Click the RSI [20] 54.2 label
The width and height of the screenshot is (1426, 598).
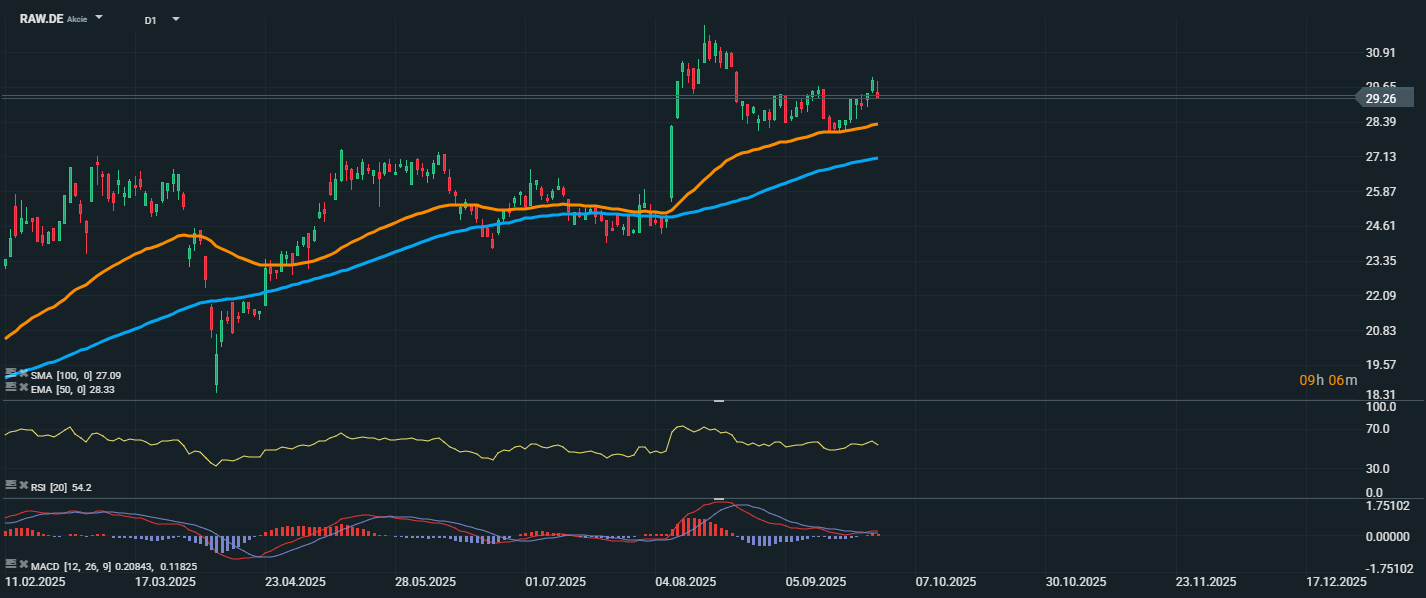[61, 487]
